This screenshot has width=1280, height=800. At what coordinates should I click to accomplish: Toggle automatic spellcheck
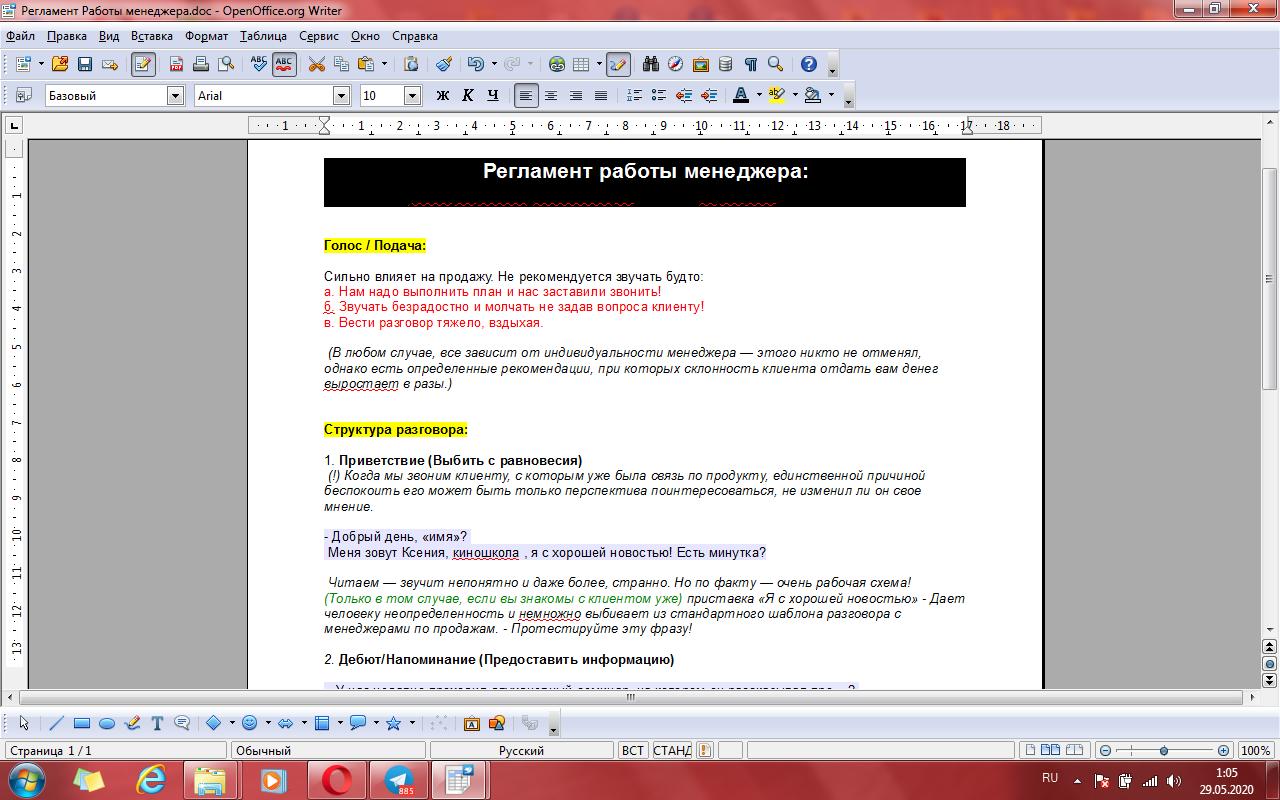coord(284,64)
